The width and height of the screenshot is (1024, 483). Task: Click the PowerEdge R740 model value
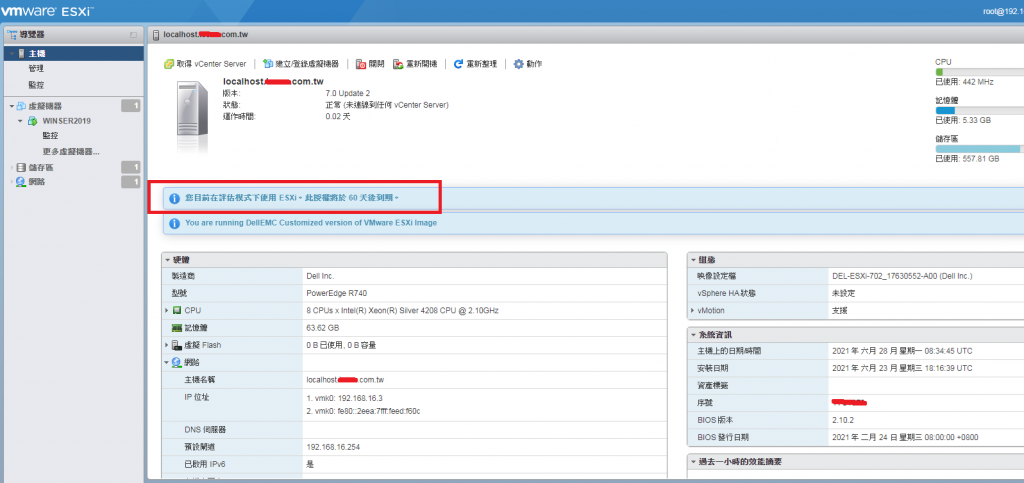click(x=337, y=294)
